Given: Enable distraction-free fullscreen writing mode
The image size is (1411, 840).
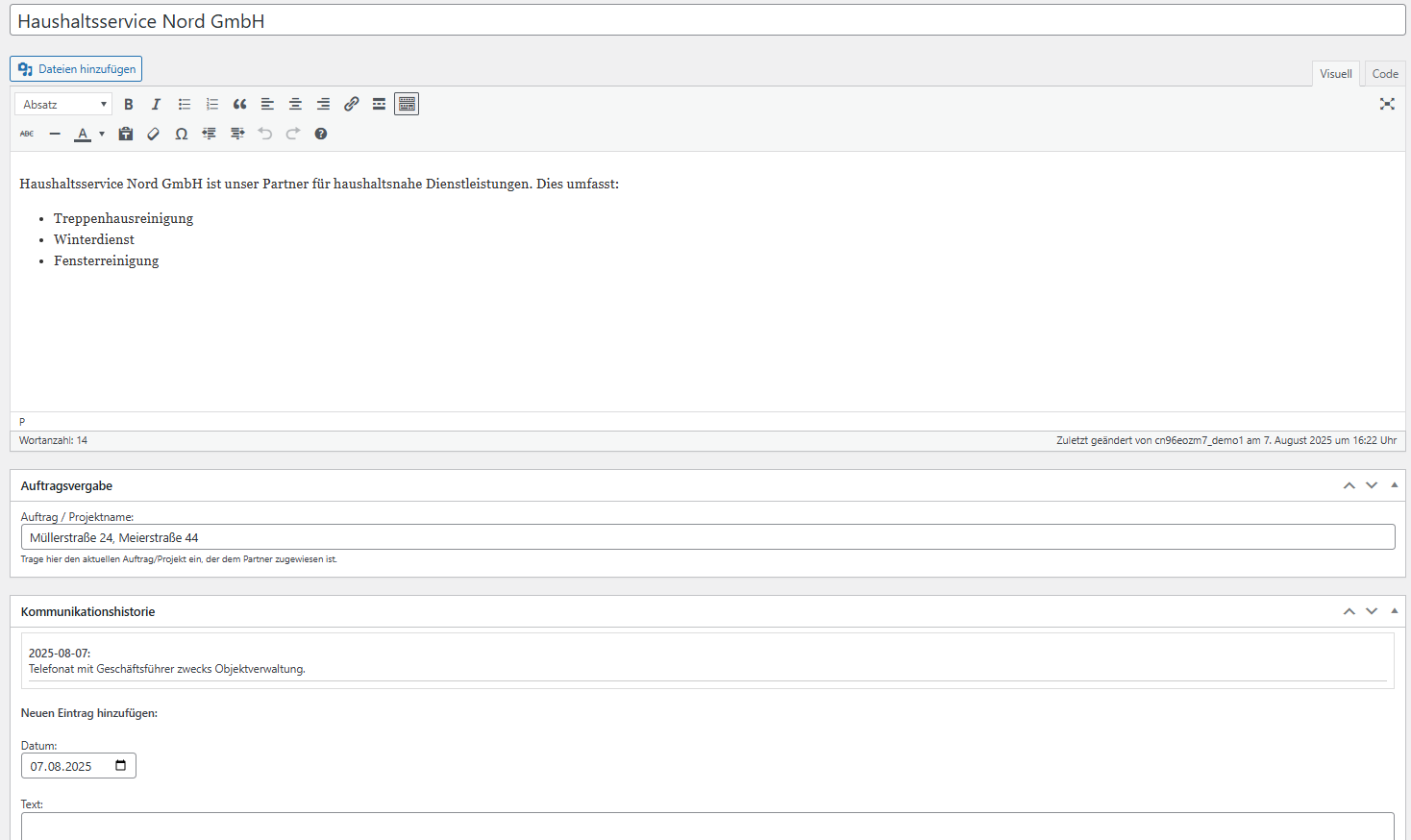Looking at the screenshot, I should click(x=1387, y=104).
